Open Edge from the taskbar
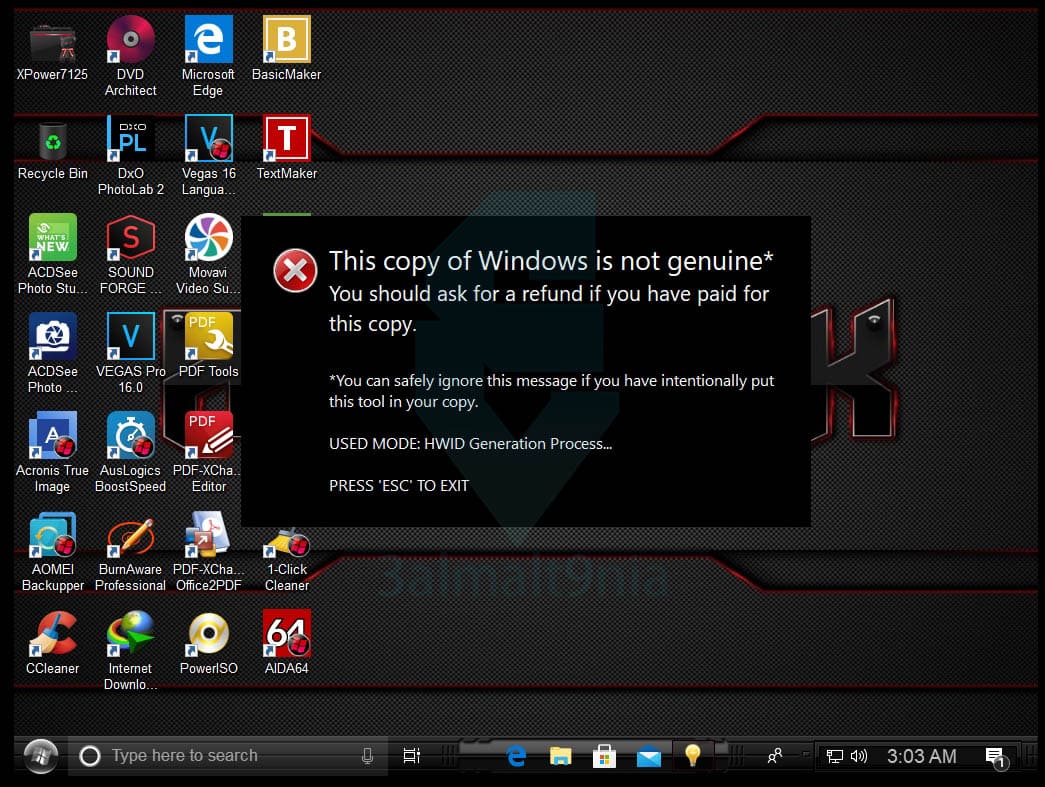1045x787 pixels. point(517,756)
